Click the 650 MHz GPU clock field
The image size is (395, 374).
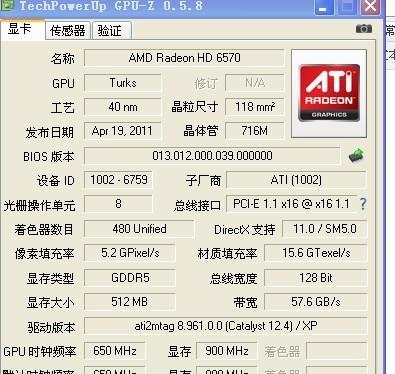tap(115, 351)
